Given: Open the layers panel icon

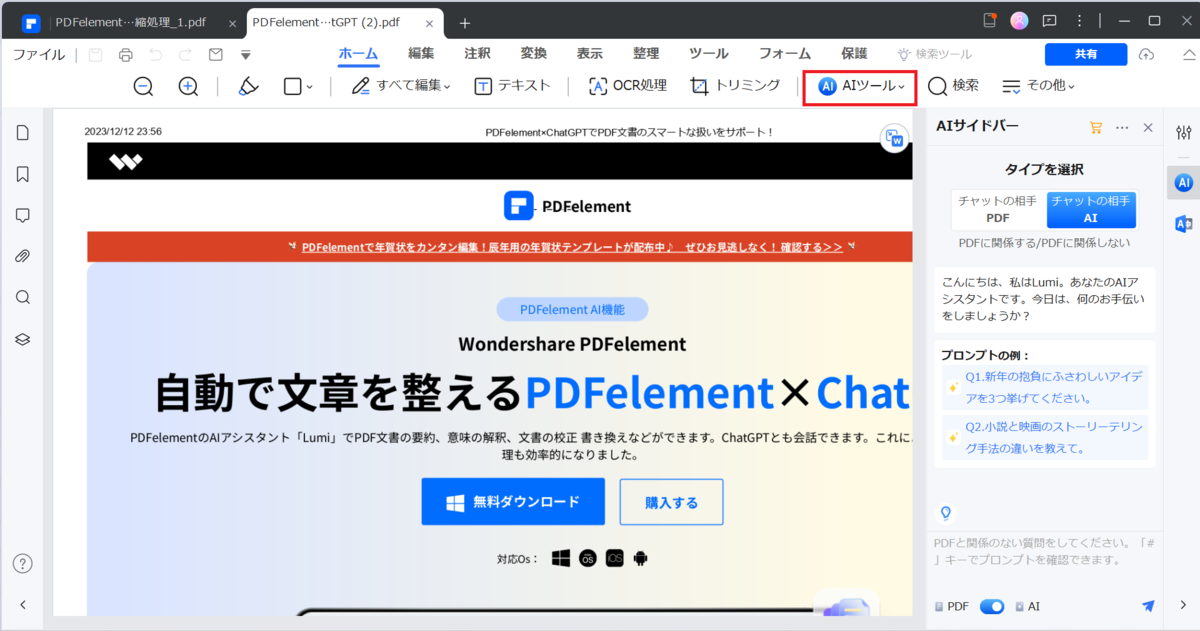Looking at the screenshot, I should tap(22, 339).
